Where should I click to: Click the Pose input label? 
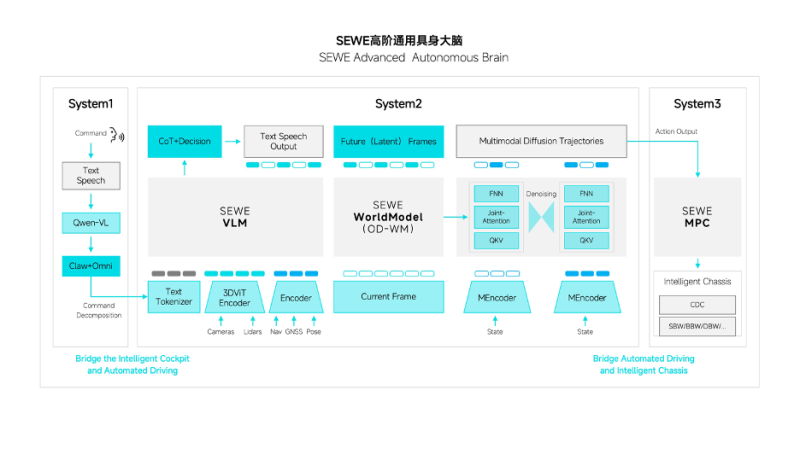point(314,332)
